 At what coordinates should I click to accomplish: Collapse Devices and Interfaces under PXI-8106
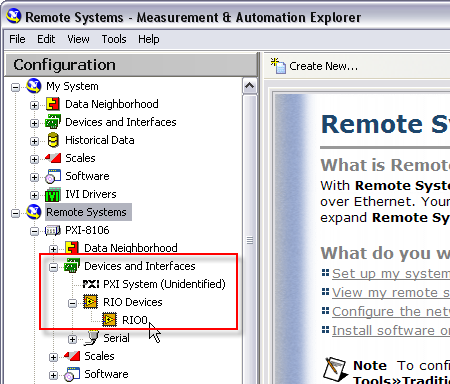[53, 267]
